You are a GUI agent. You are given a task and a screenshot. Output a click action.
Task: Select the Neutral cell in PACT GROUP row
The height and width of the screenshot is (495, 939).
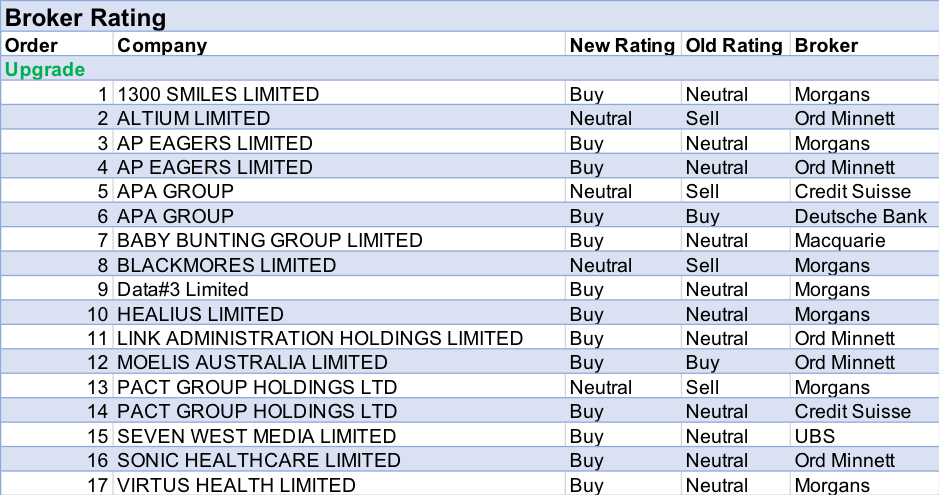tap(717, 411)
